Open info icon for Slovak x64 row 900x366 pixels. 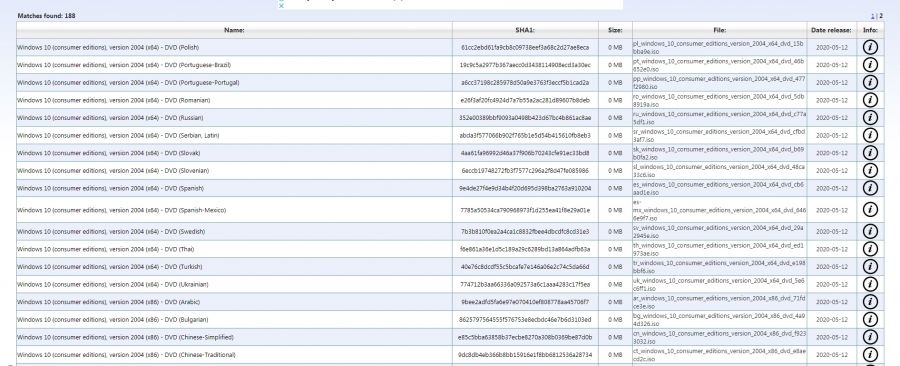click(x=870, y=153)
